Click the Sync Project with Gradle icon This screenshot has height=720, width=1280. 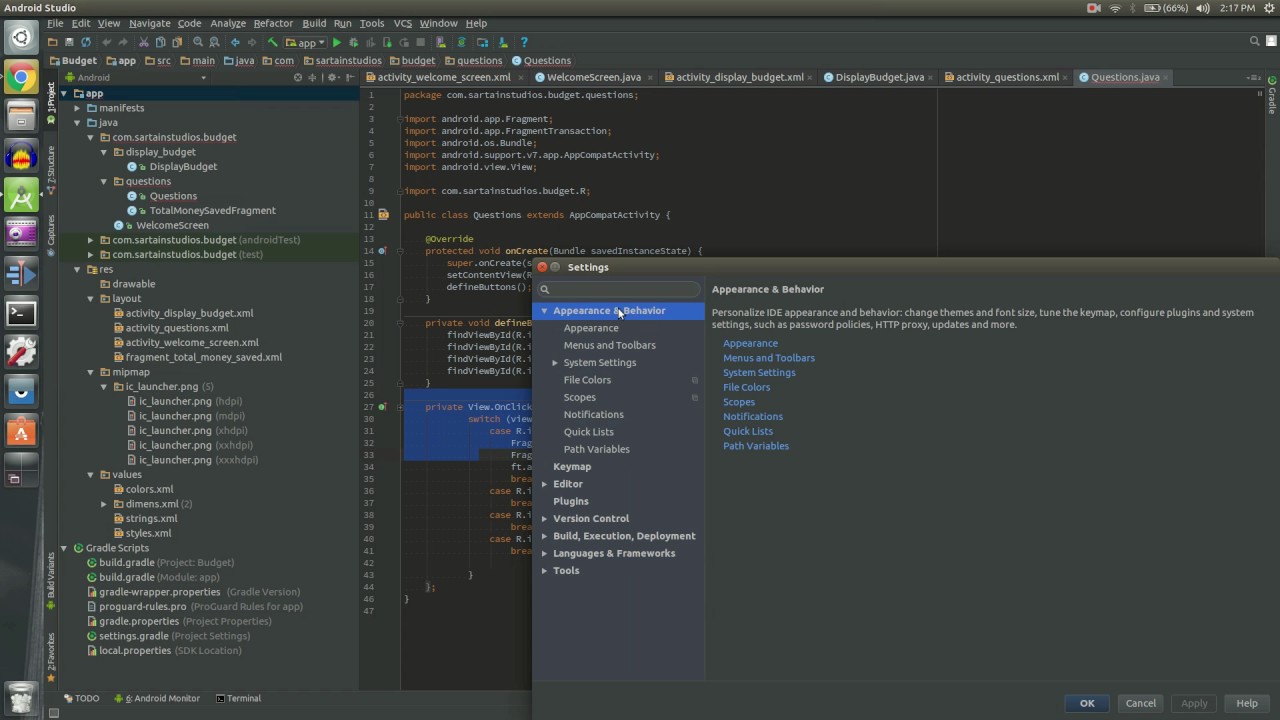(x=461, y=42)
